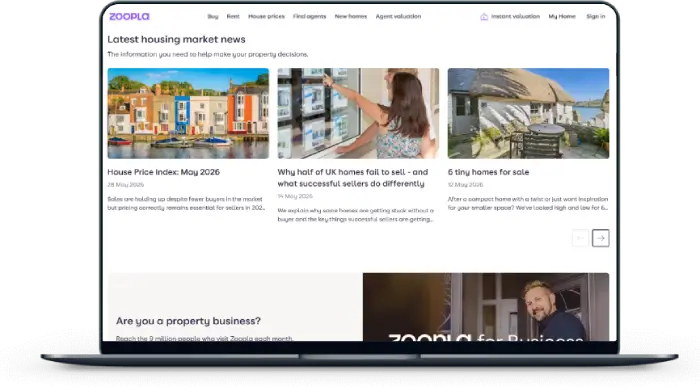
Task: Open the Rent menu
Action: click(x=233, y=17)
